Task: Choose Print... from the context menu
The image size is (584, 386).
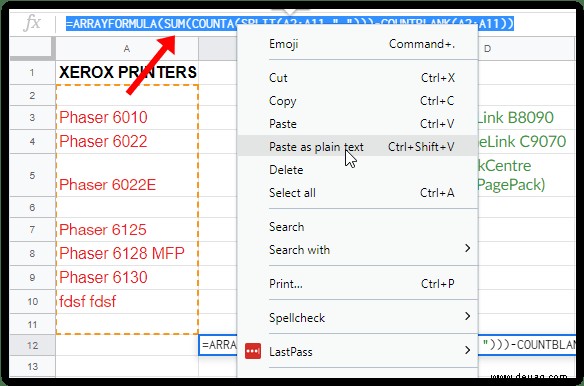Action: click(357, 284)
